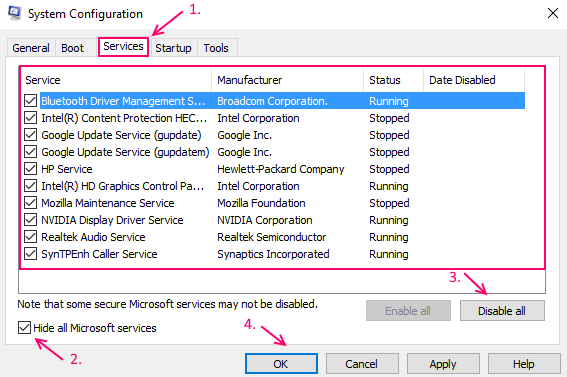
Task: Select Mozilla Maintenance Service name
Action: 108,203
